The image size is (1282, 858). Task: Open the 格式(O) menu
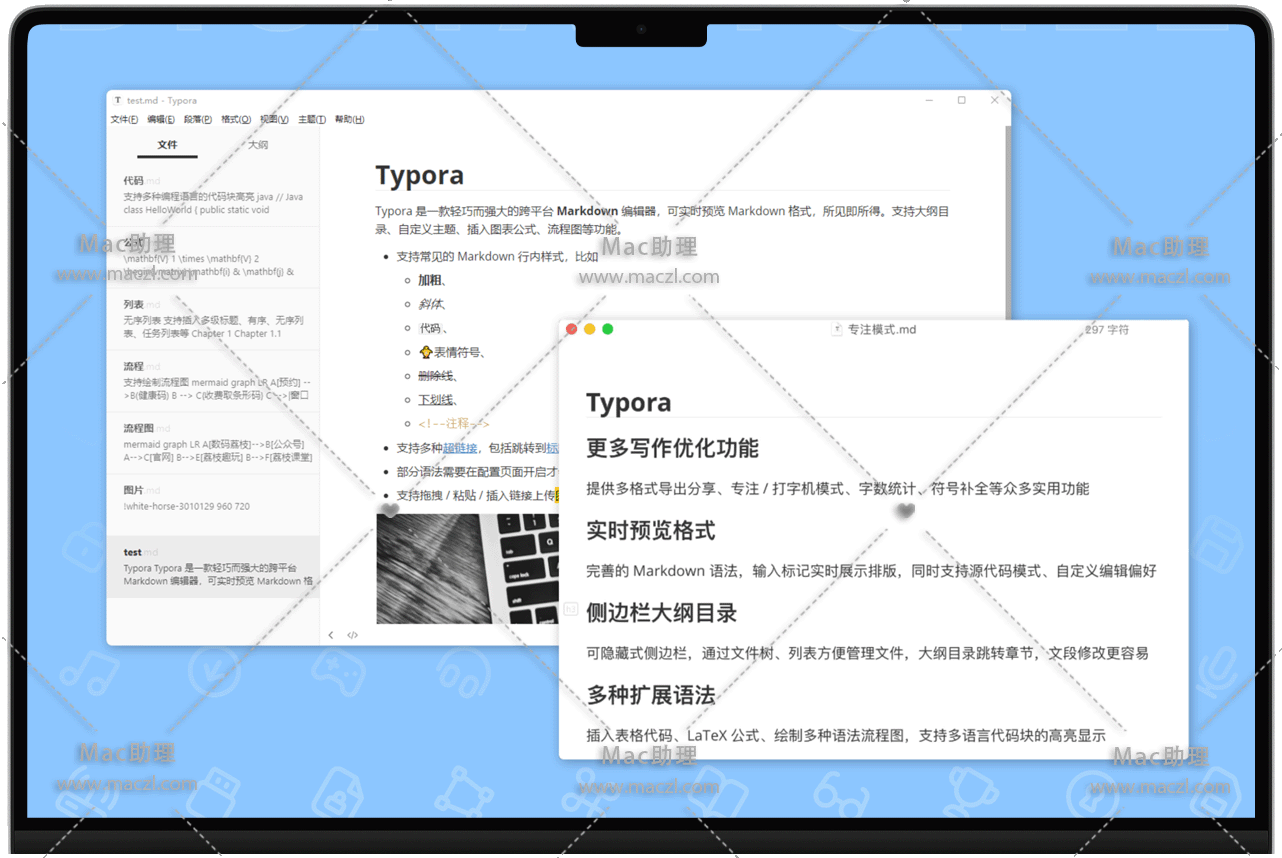(236, 120)
